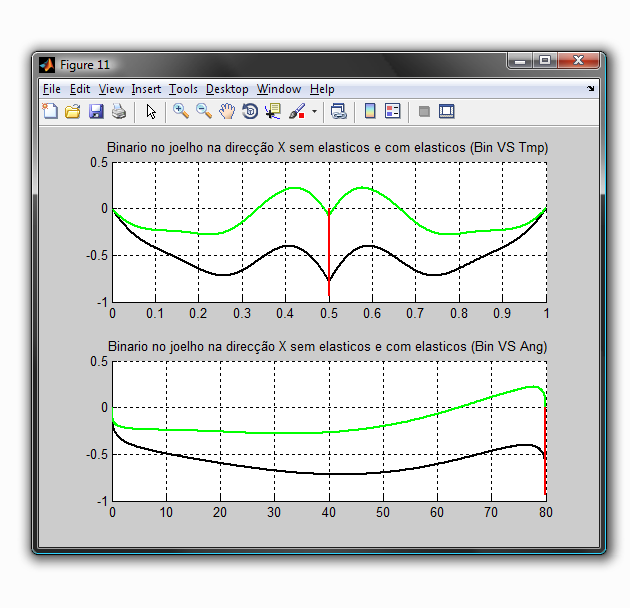Open the Insert menu

coord(146,89)
